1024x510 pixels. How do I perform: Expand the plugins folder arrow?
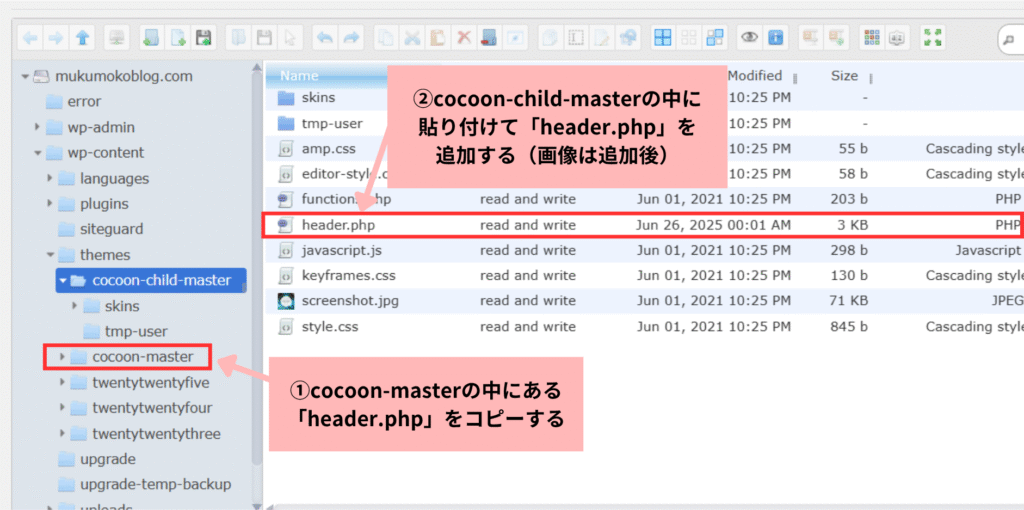(50, 203)
